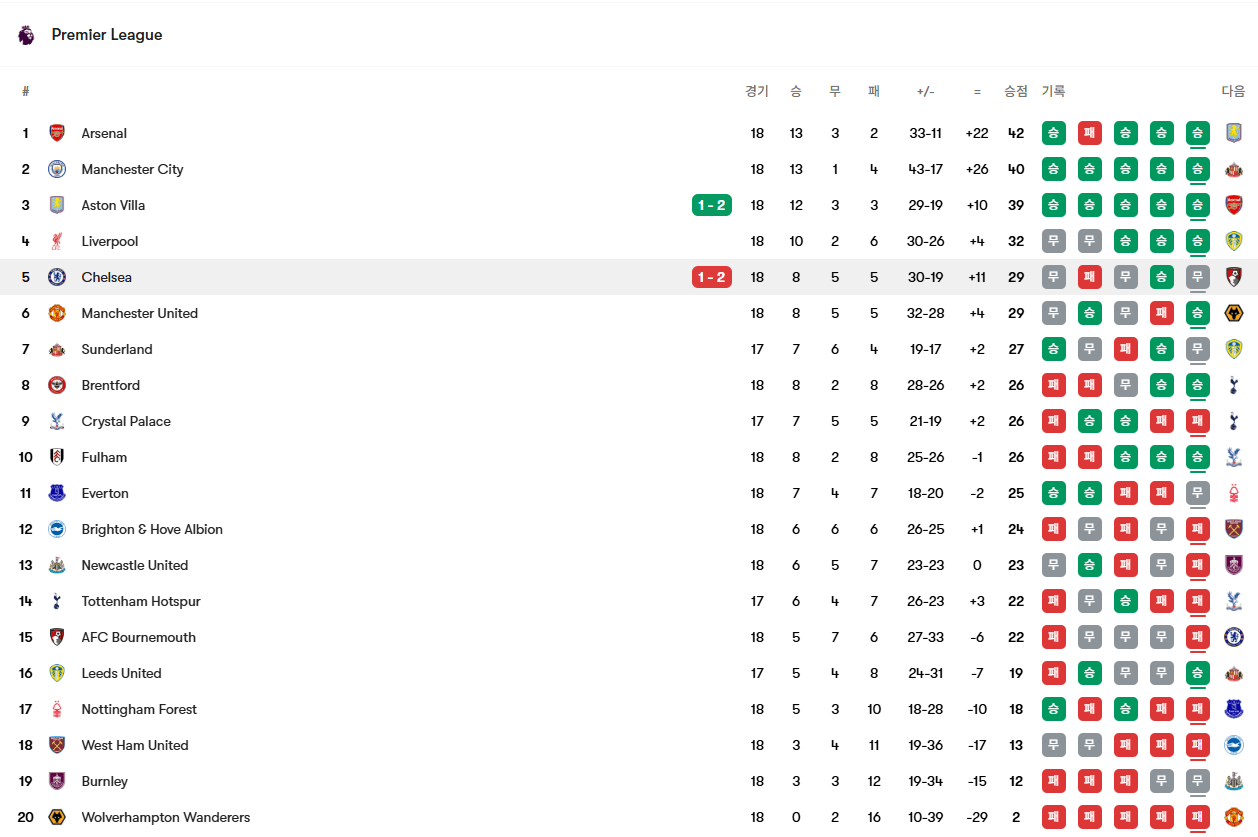Click the Everton club crest

57,493
